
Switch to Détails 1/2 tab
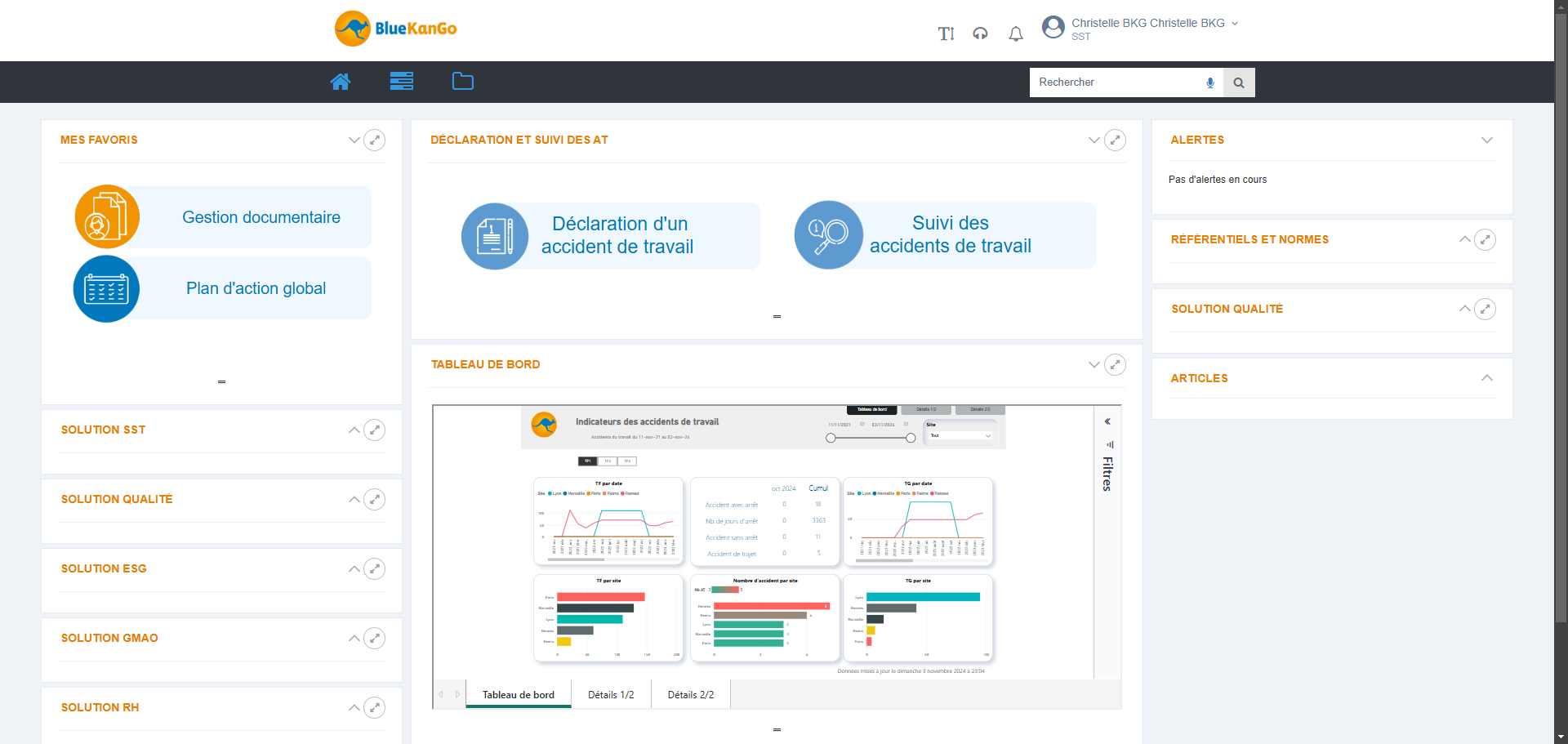(x=611, y=694)
